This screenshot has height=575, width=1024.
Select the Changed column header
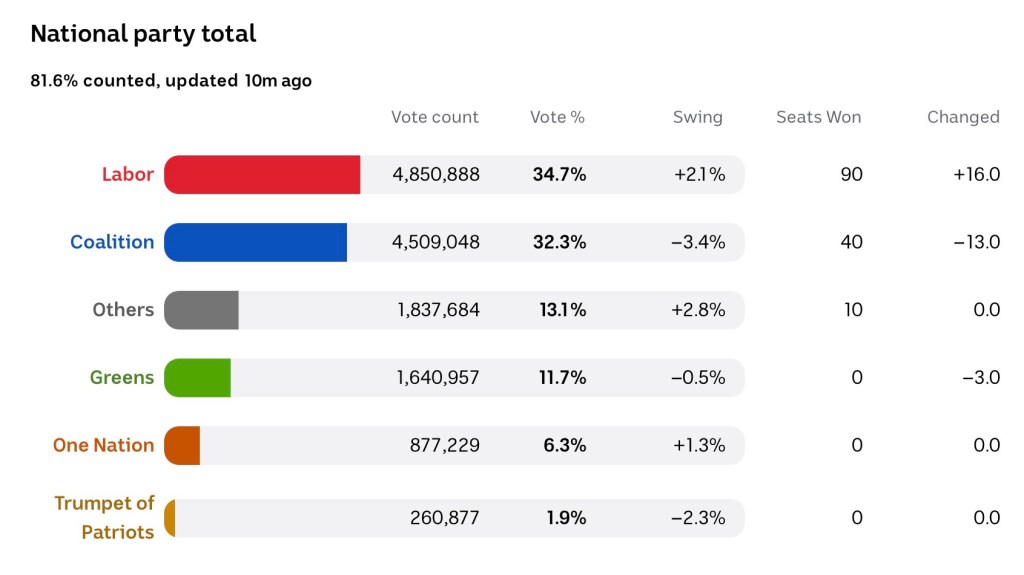pyautogui.click(x=962, y=117)
